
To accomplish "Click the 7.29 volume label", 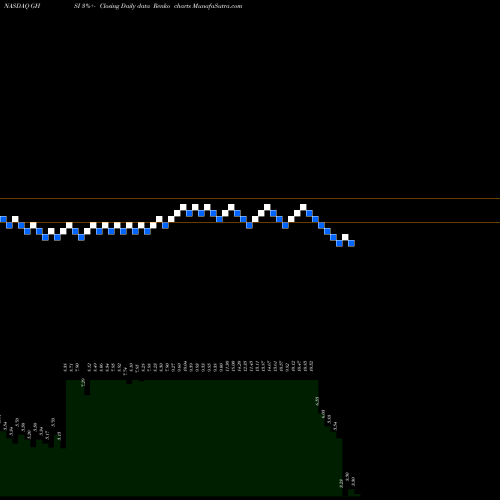I will (83, 382).
